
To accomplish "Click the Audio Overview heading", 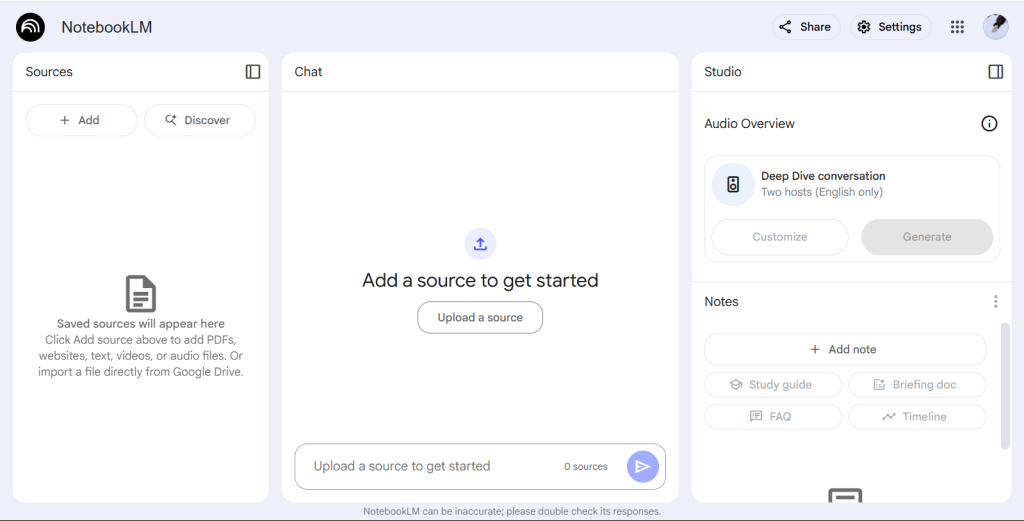I will [749, 123].
